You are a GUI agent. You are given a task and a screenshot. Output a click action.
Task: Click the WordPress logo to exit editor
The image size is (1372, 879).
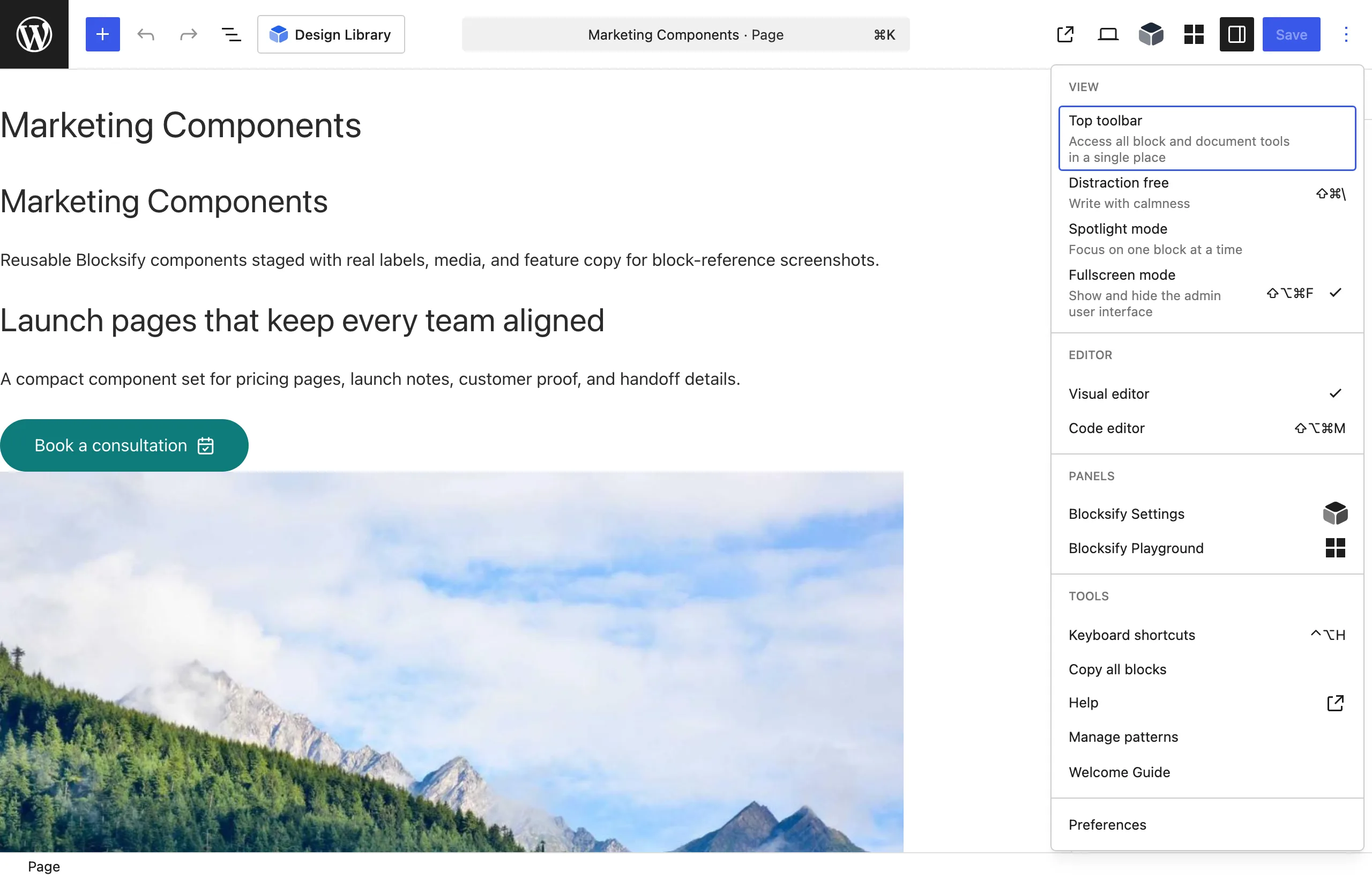tap(34, 34)
